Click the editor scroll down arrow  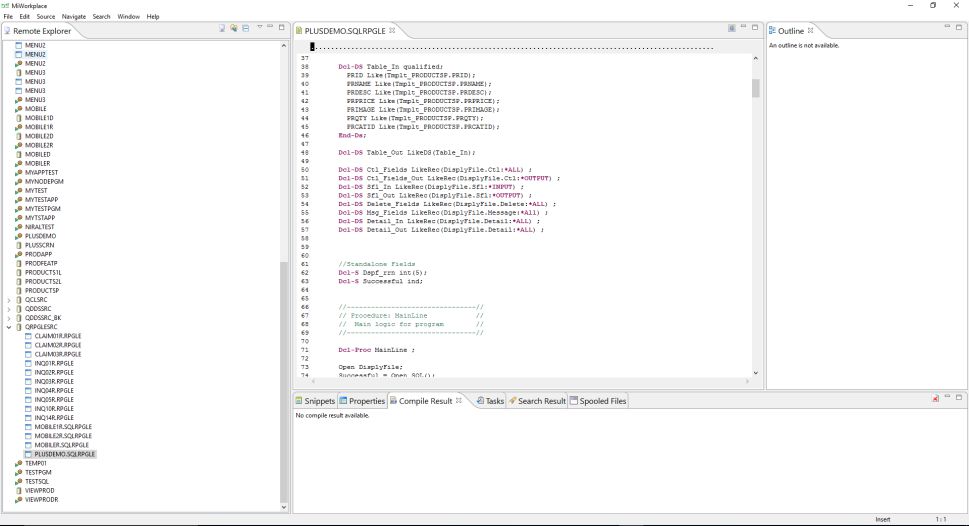pyautogui.click(x=755, y=373)
